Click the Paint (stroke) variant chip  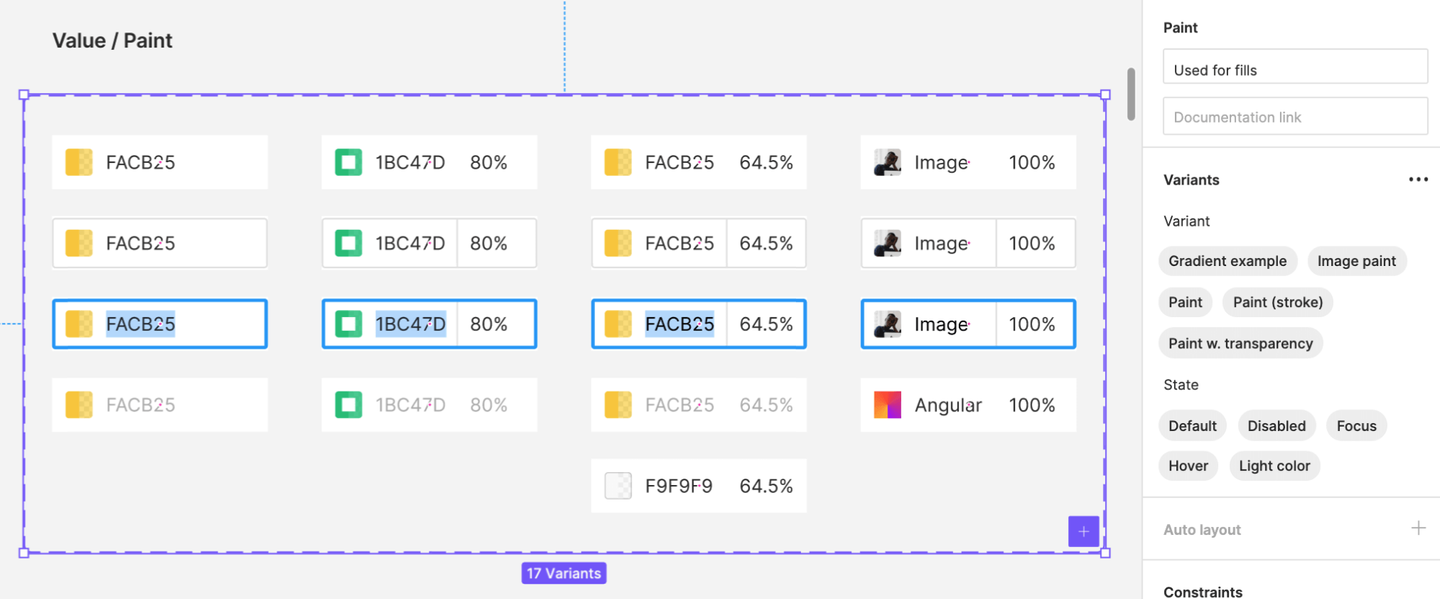pyautogui.click(x=1277, y=302)
